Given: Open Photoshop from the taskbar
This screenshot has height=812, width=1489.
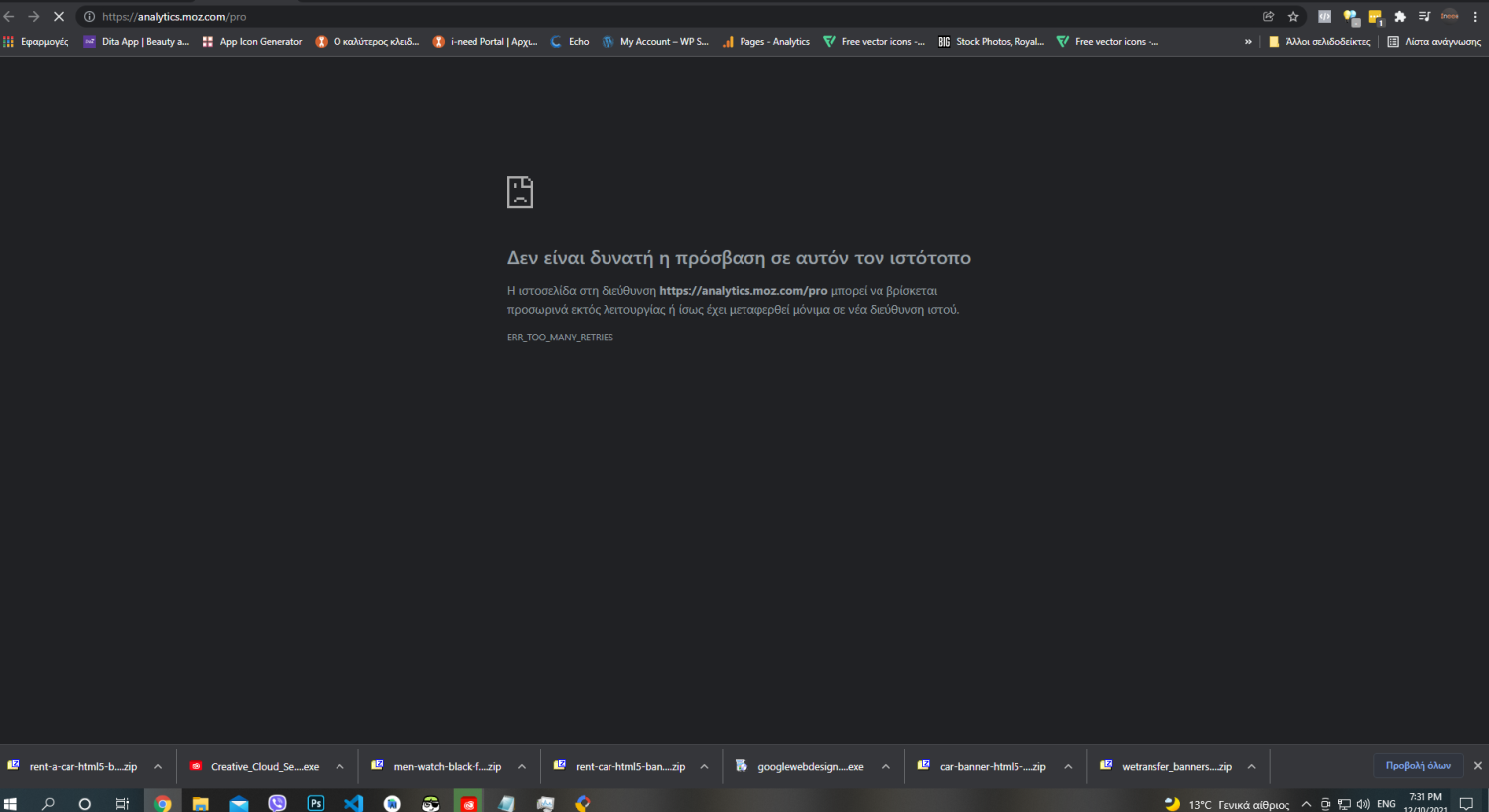Looking at the screenshot, I should point(316,803).
